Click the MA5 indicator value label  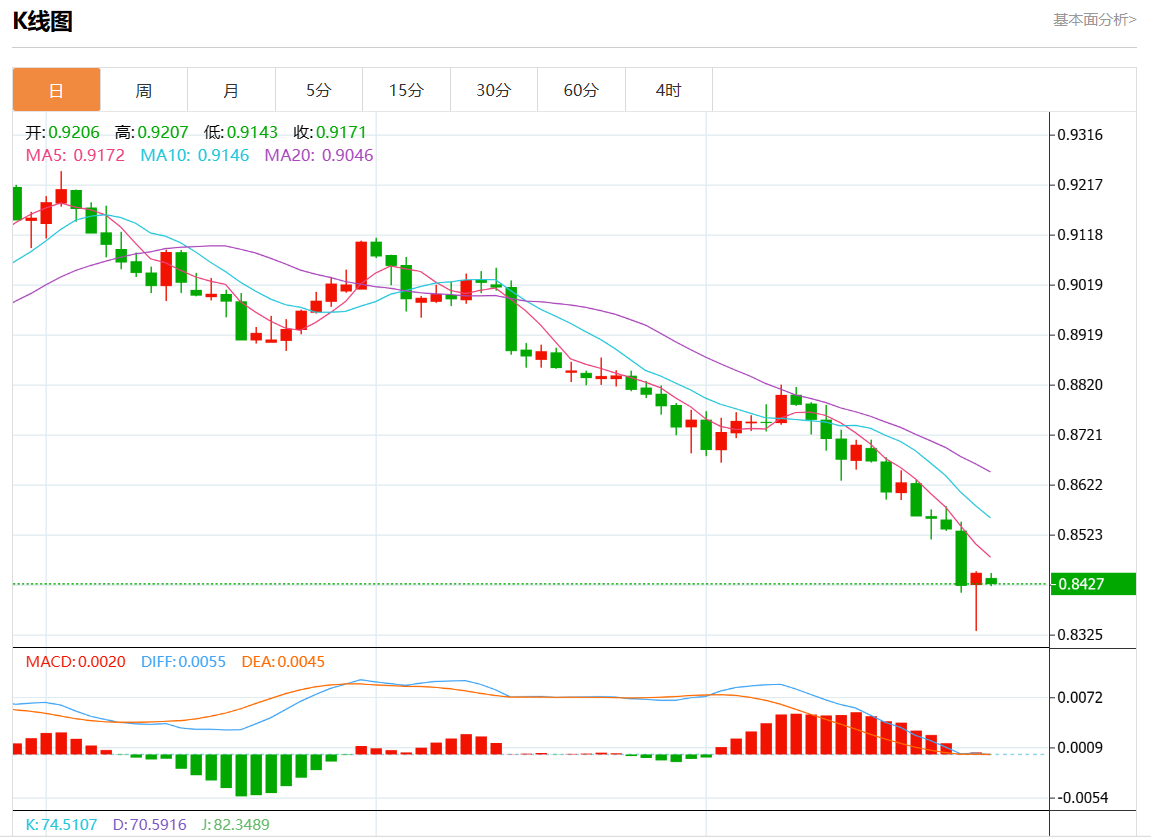point(76,155)
